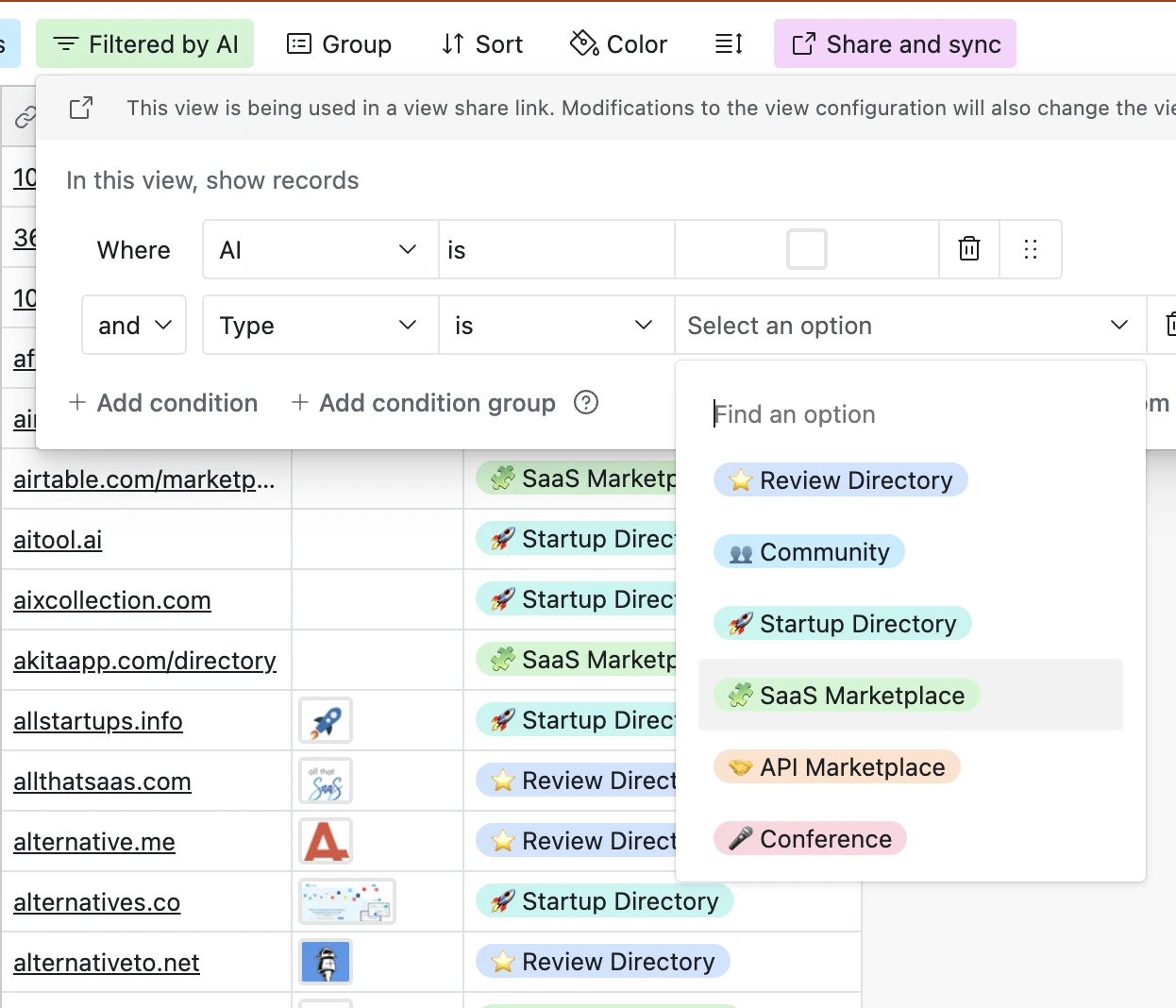Click SaaS Marketplace tag in akitaapp.com row
Image resolution: width=1176 pixels, height=1008 pixels.
(577, 660)
